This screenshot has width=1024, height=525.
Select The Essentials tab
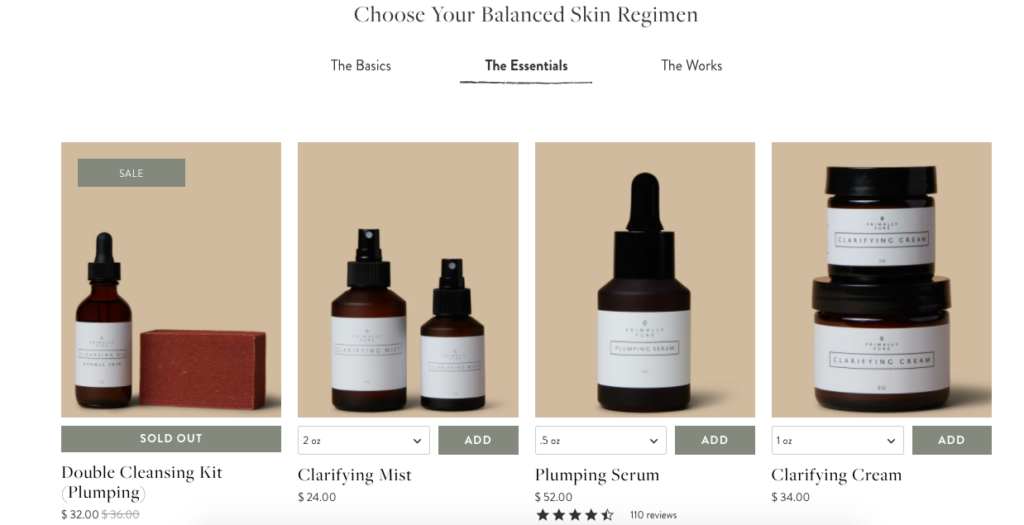[x=526, y=65]
